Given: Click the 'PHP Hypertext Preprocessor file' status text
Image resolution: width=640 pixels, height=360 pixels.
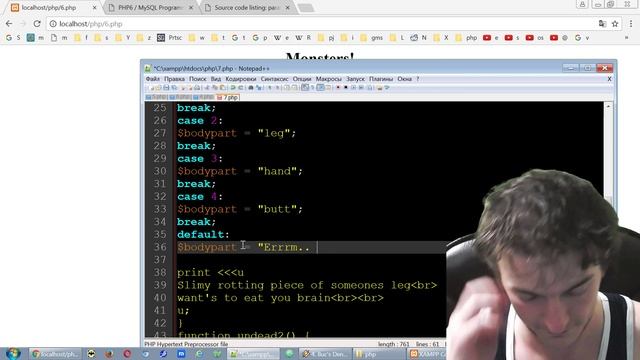Looking at the screenshot, I should pos(186,344).
